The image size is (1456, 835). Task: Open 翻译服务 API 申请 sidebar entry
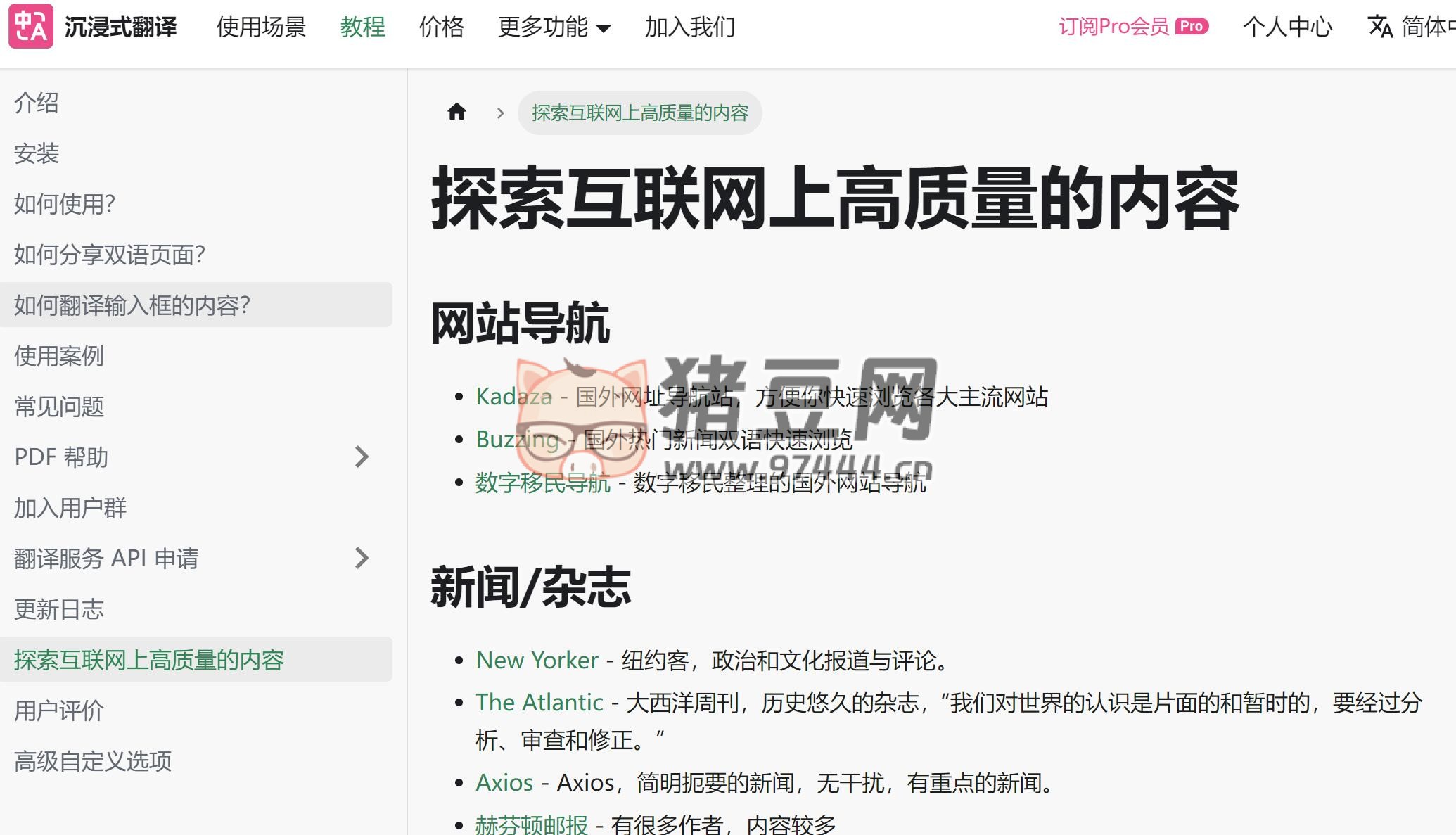pos(106,559)
